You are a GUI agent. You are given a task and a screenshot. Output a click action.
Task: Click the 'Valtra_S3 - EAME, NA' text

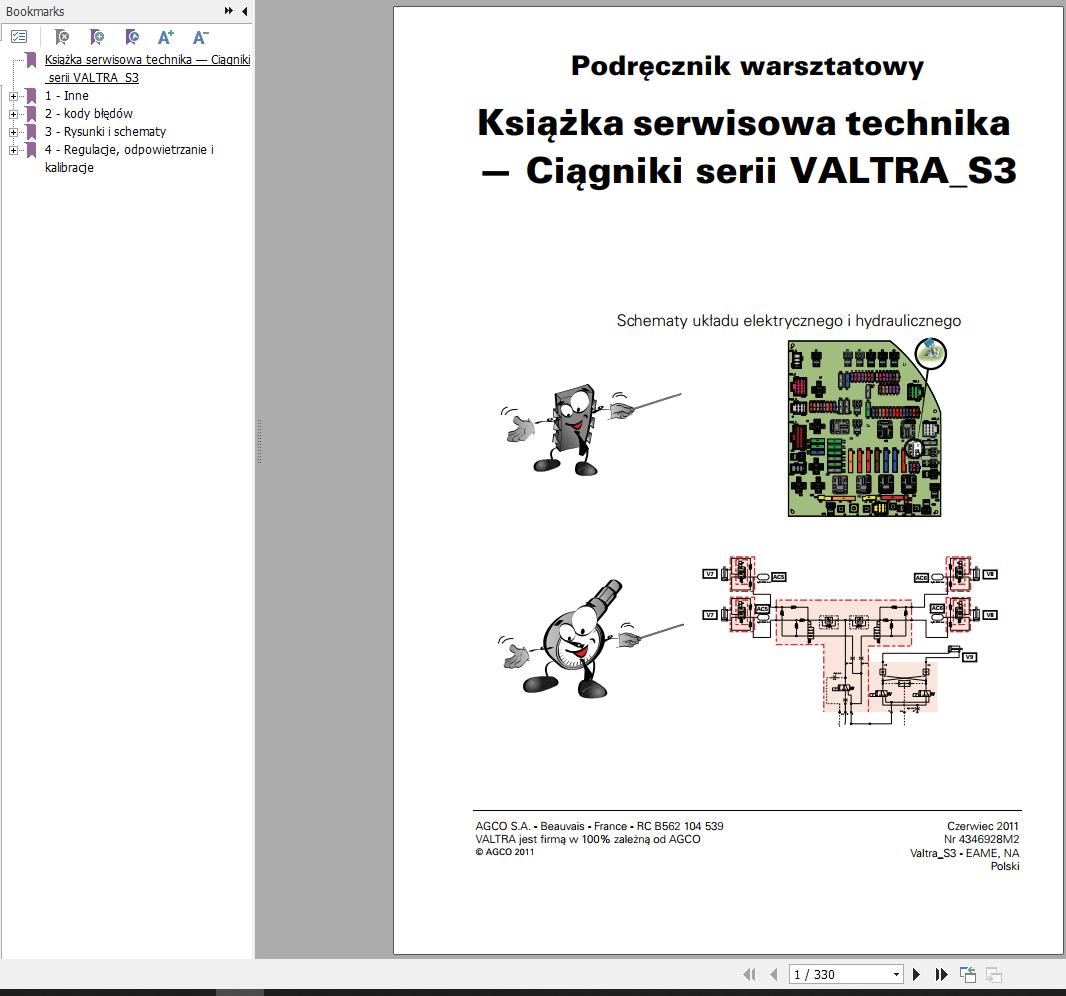click(964, 853)
